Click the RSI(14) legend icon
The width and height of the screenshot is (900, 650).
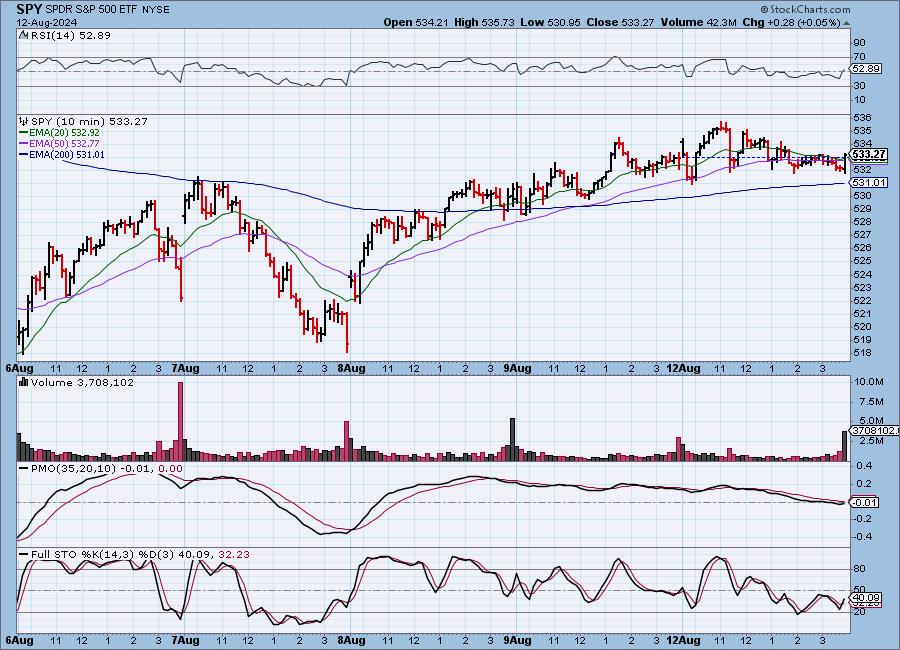tap(24, 35)
